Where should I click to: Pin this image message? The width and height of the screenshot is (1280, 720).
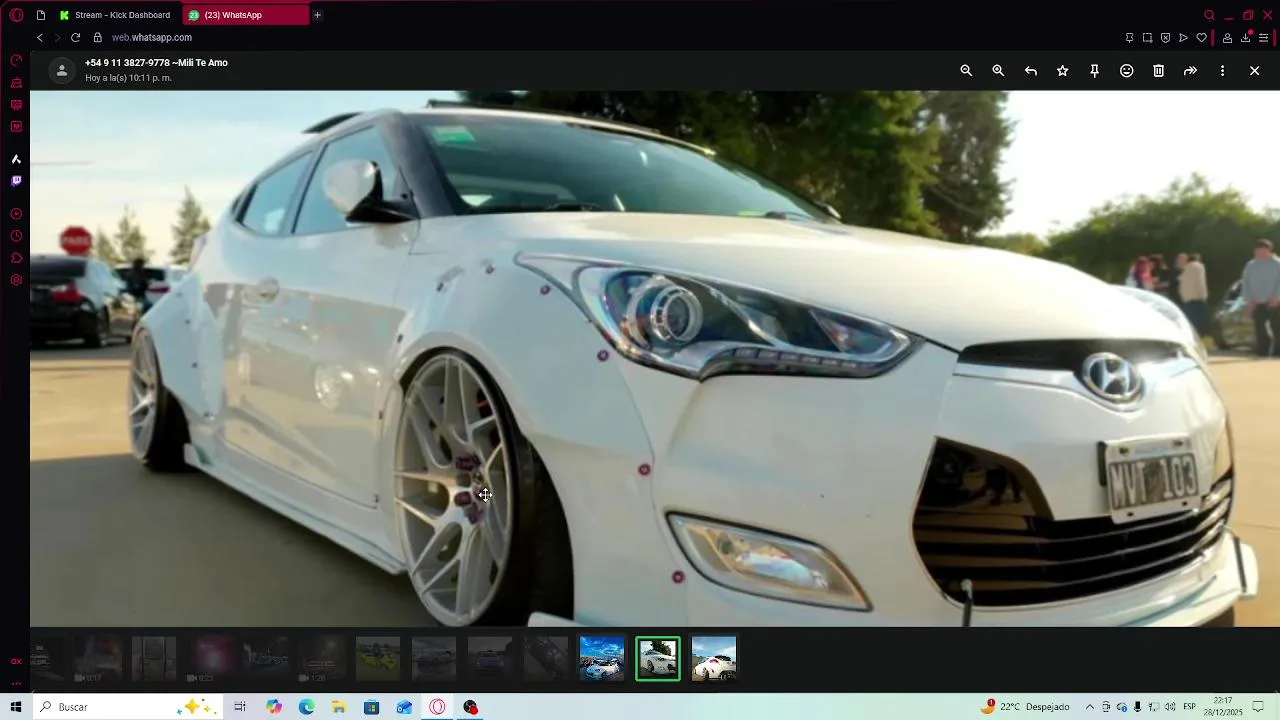[x=1094, y=71]
